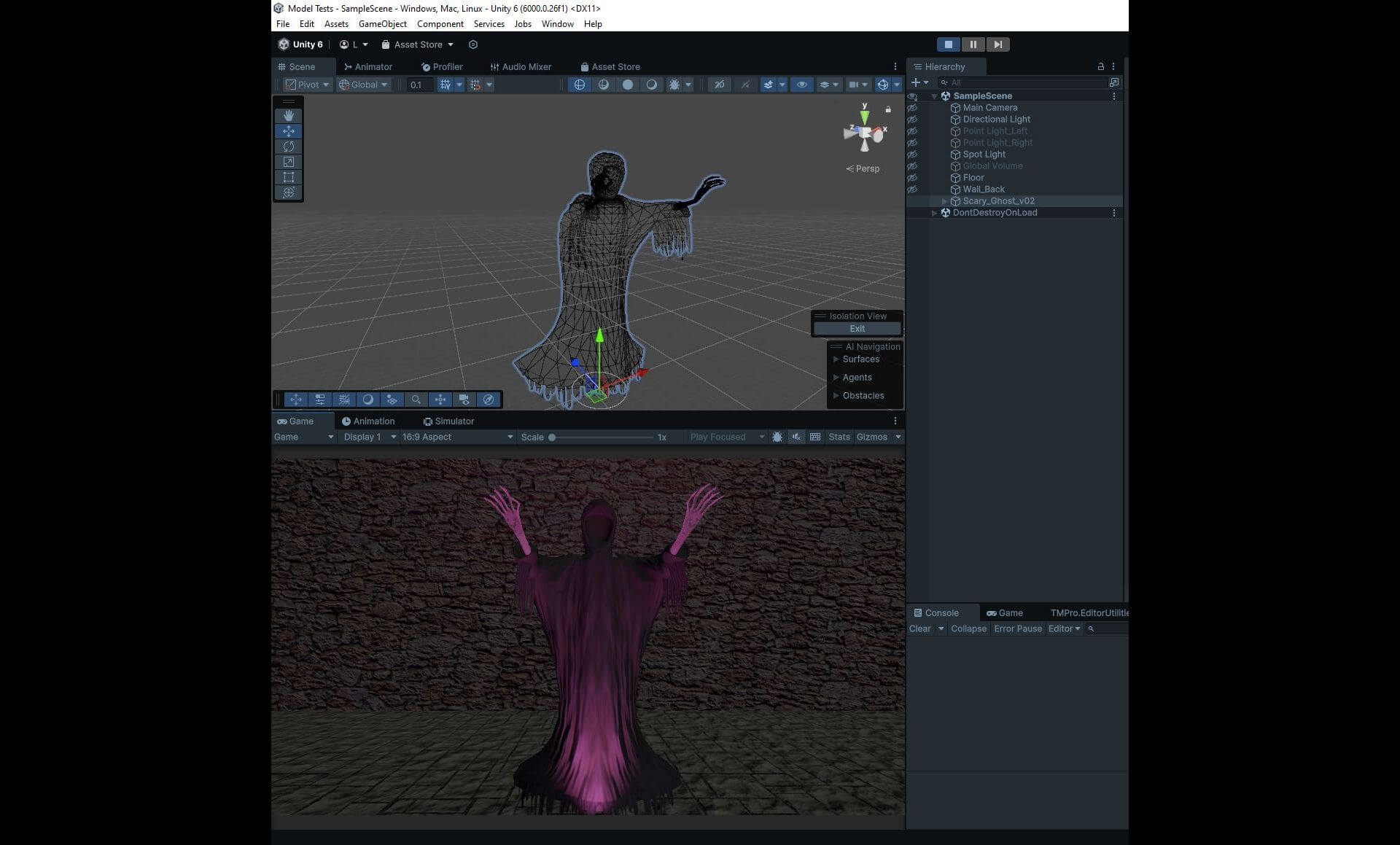Click Gizmos button in Game view
This screenshot has width=1400, height=845.
click(x=871, y=437)
